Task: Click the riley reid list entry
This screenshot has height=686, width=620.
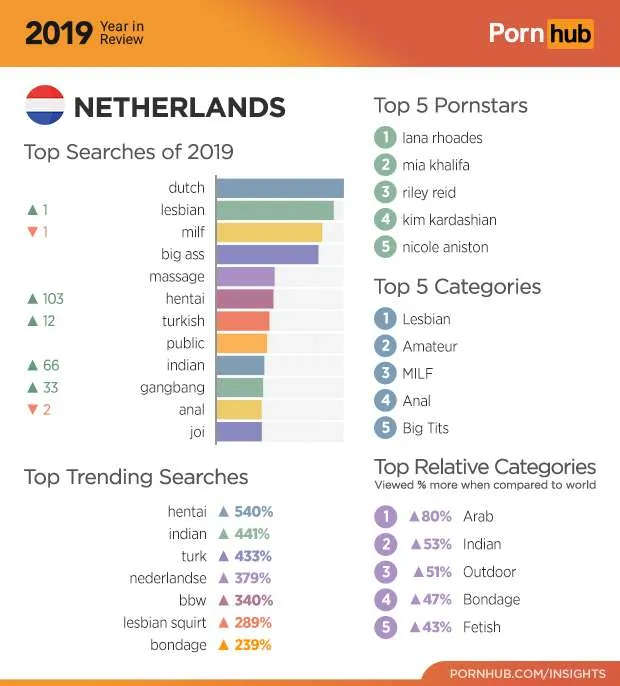Action: 429,192
